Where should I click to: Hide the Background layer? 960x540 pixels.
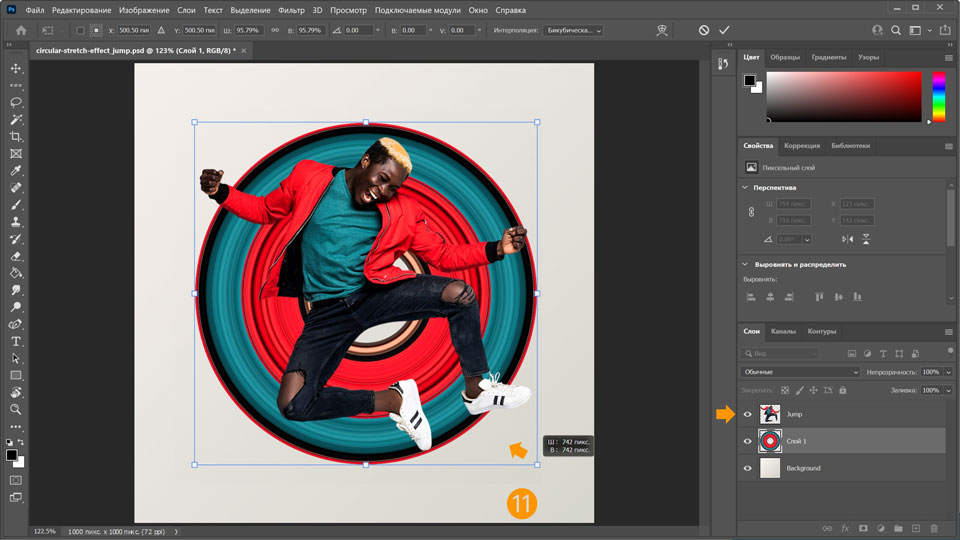(748, 468)
